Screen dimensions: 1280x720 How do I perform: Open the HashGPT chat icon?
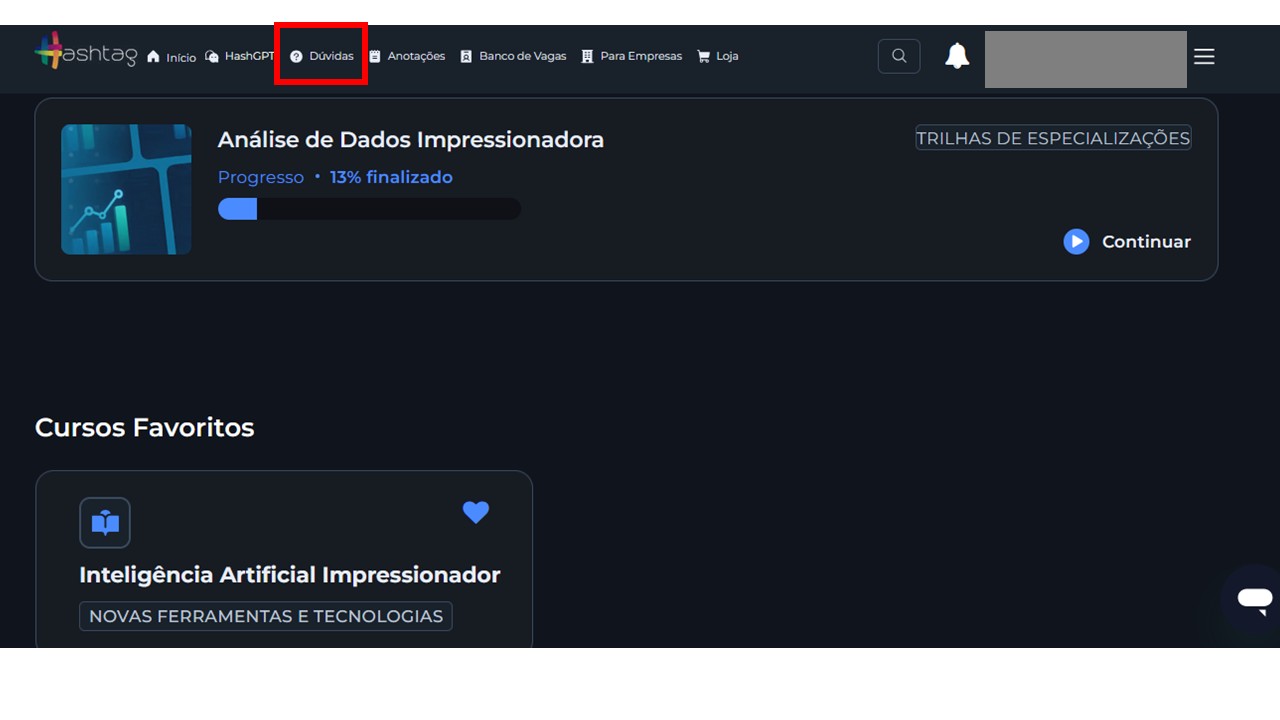210,56
